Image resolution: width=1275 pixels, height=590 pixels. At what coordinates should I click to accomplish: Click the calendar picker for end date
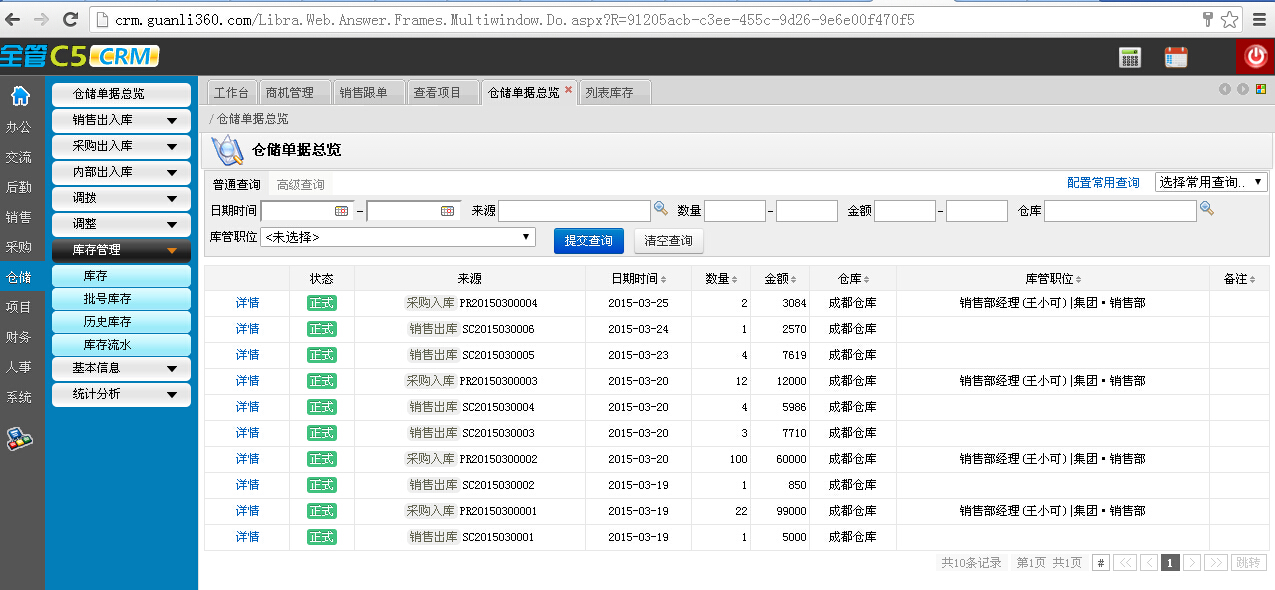(x=447, y=211)
